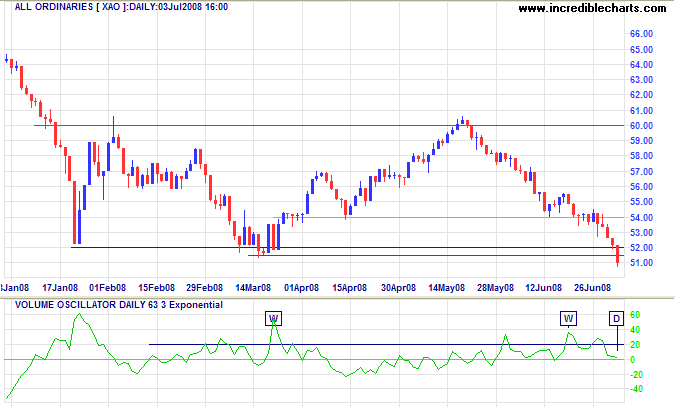
Task: Click the 14May08 date label
Action: [447, 288]
